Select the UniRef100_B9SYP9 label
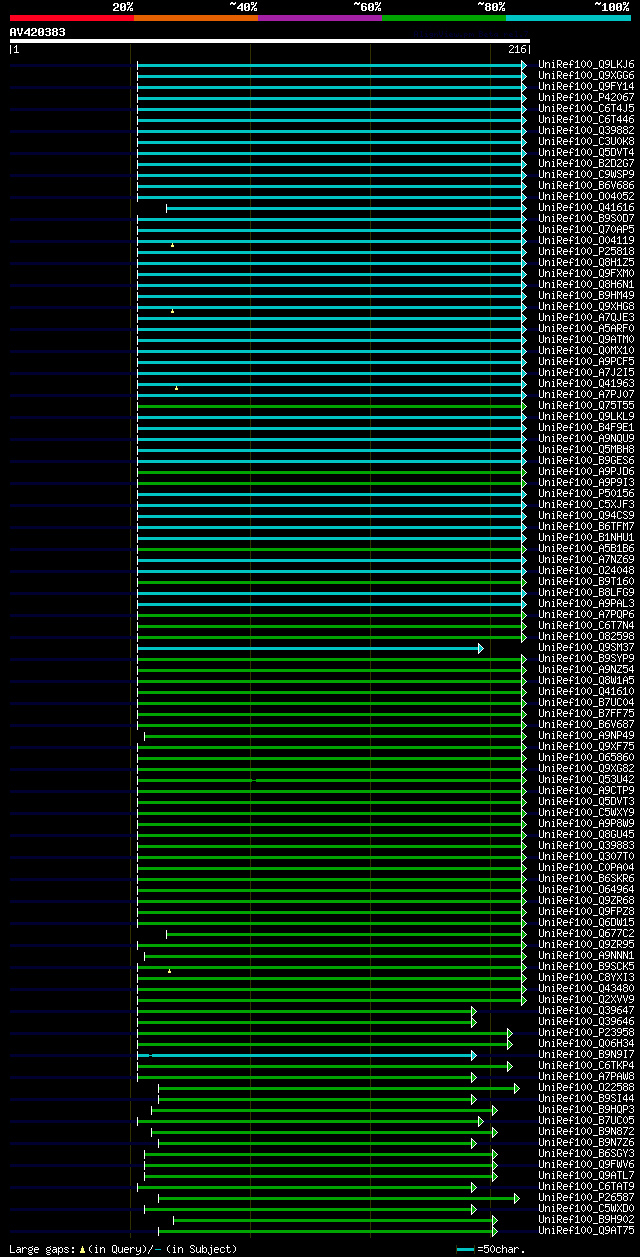 (x=586, y=658)
